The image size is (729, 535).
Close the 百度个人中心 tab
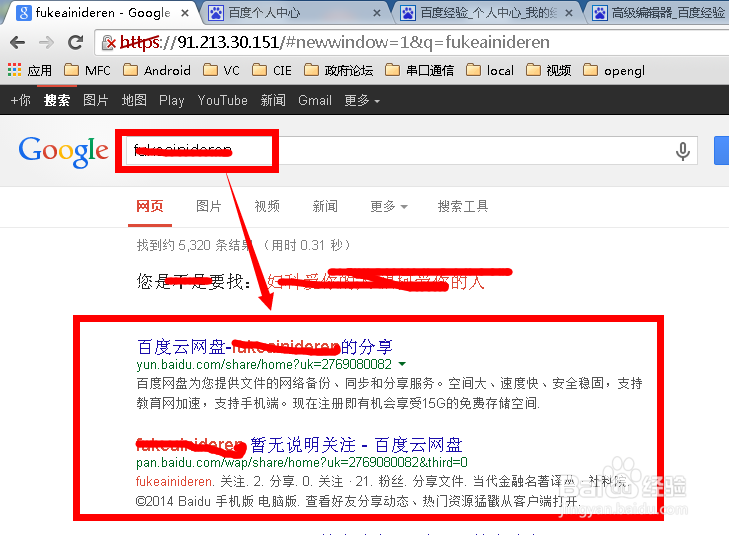tap(377, 13)
